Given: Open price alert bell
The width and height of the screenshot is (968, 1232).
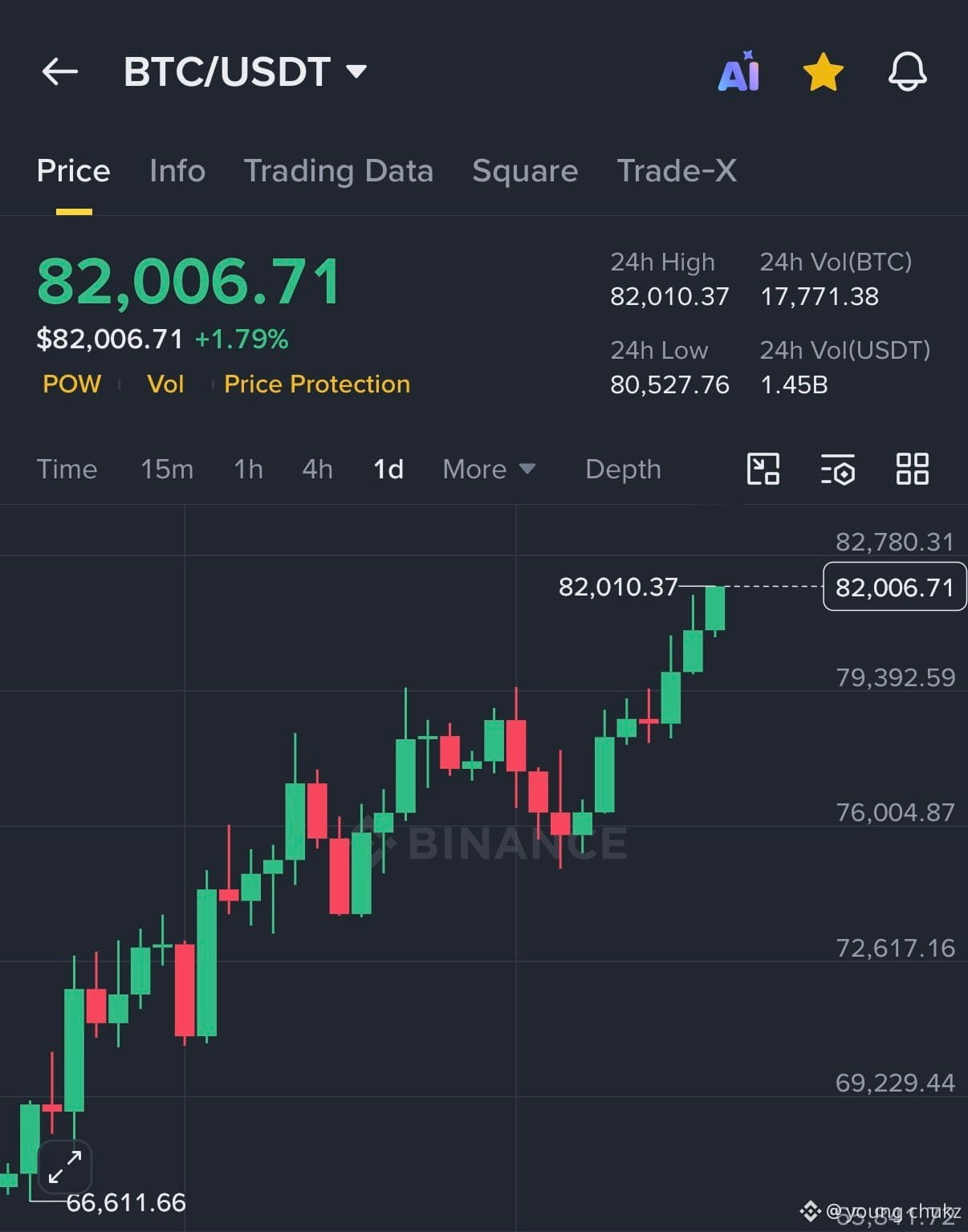Looking at the screenshot, I should (x=908, y=71).
